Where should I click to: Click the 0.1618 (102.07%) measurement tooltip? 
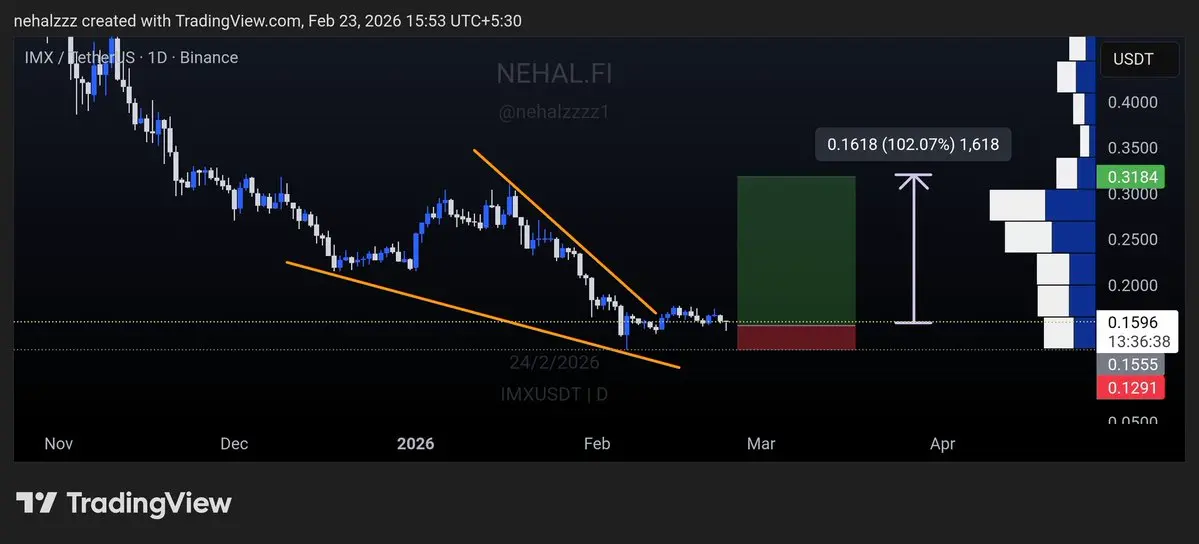tap(913, 144)
